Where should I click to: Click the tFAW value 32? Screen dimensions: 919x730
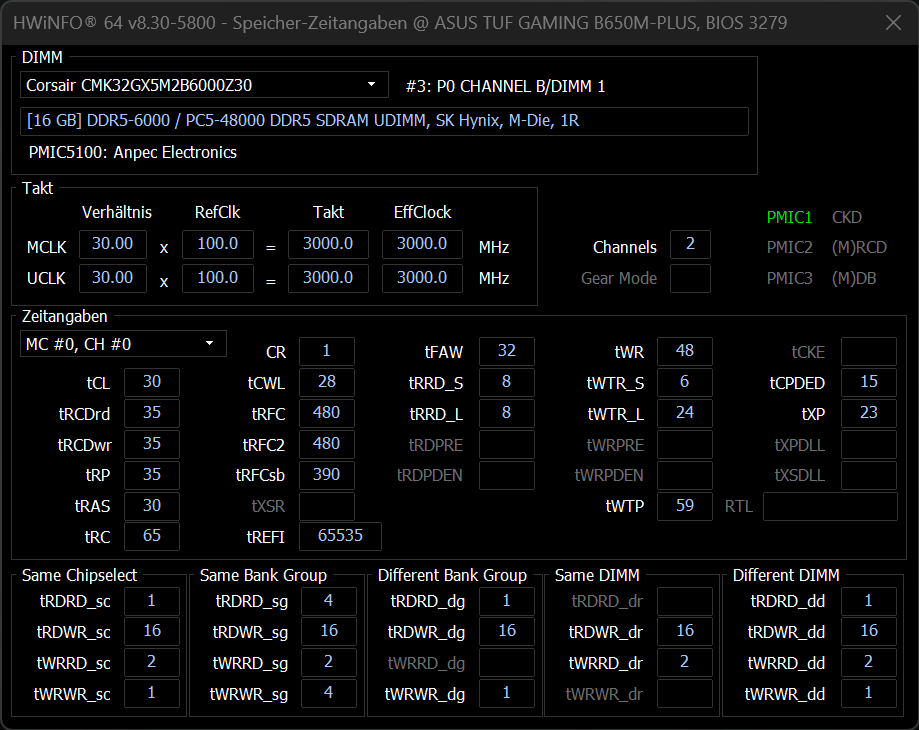tap(506, 352)
